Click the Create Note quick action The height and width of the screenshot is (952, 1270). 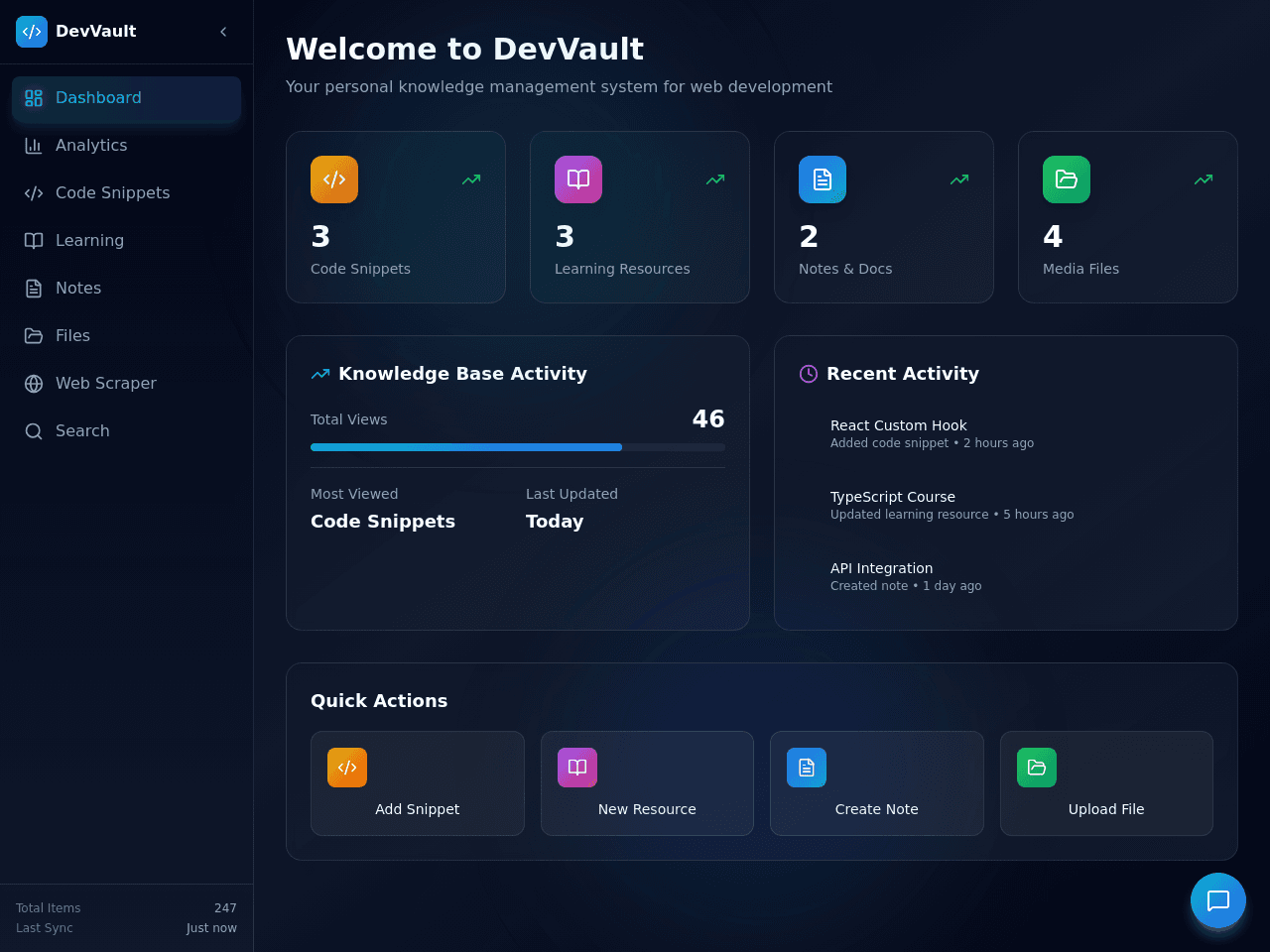coord(877,783)
